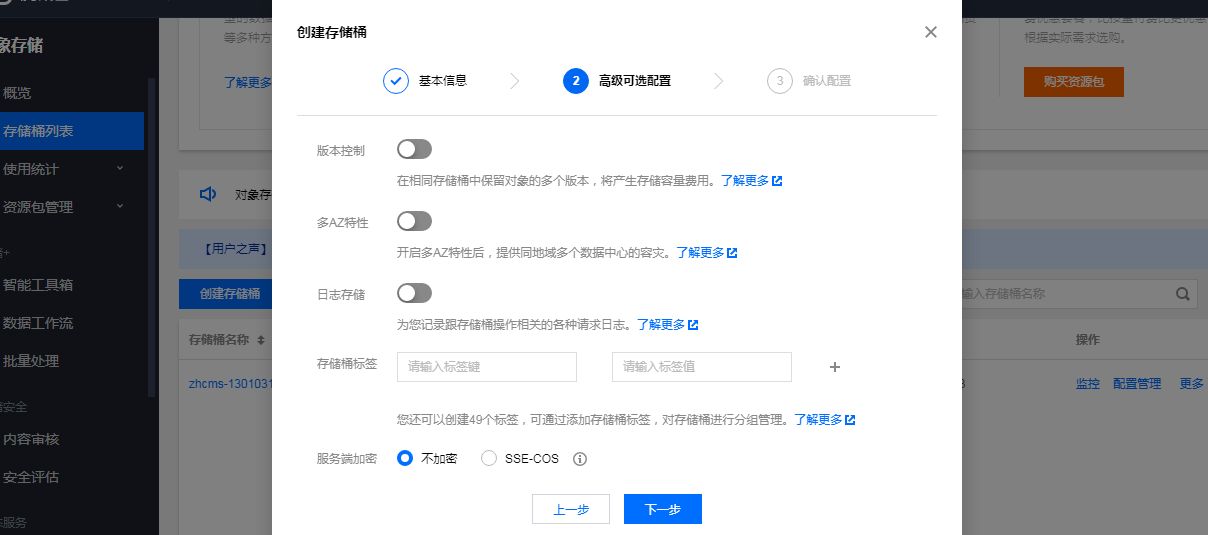Screen dimensions: 1208x535
Task: Sort by 存储桶名称 column arrows
Action: (x=261, y=340)
